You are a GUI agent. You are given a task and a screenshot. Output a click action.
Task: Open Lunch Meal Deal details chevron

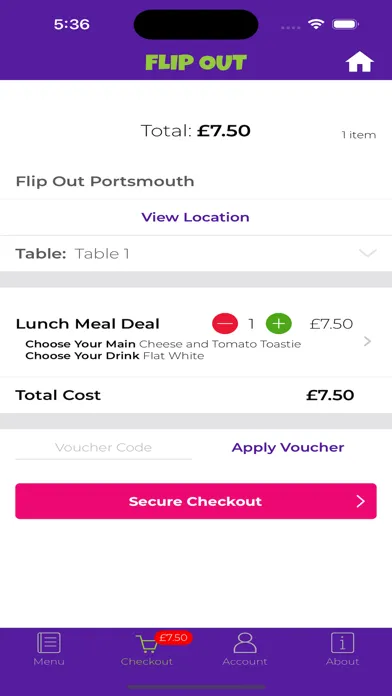[x=367, y=341]
